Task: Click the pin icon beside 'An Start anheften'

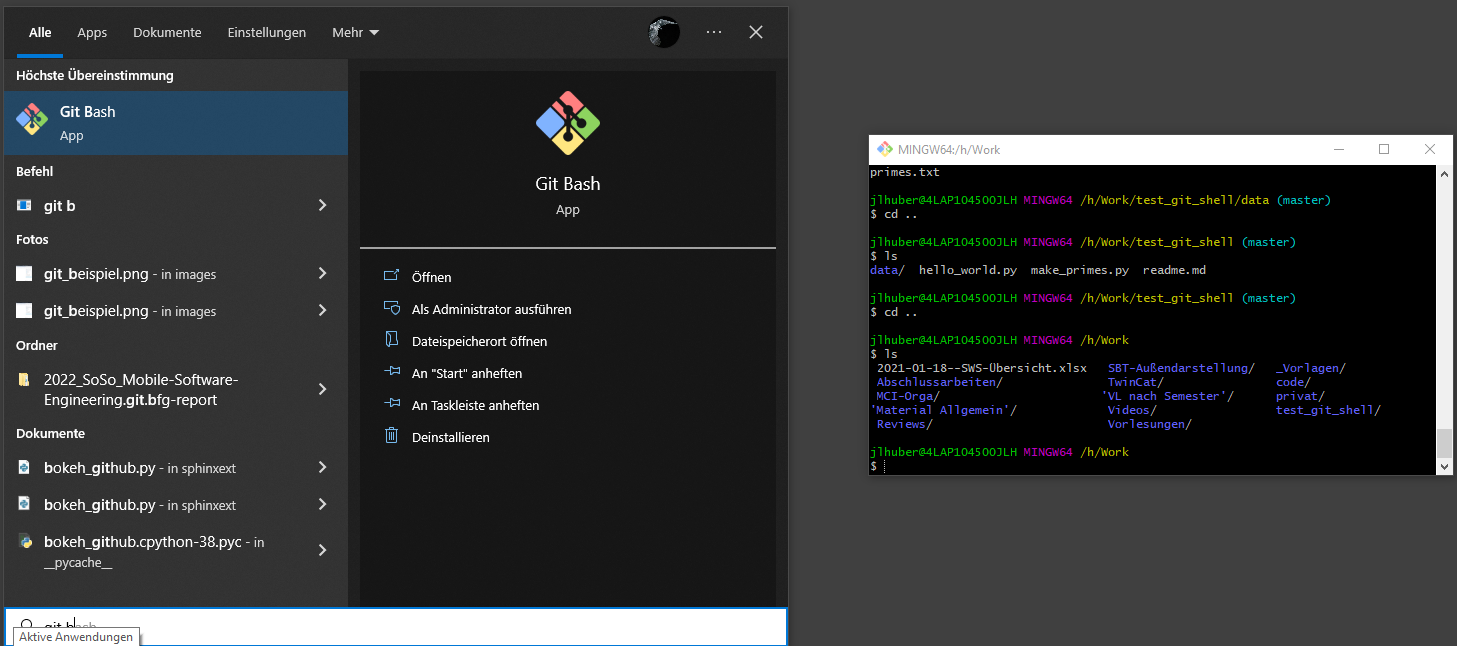Action: [x=391, y=372]
